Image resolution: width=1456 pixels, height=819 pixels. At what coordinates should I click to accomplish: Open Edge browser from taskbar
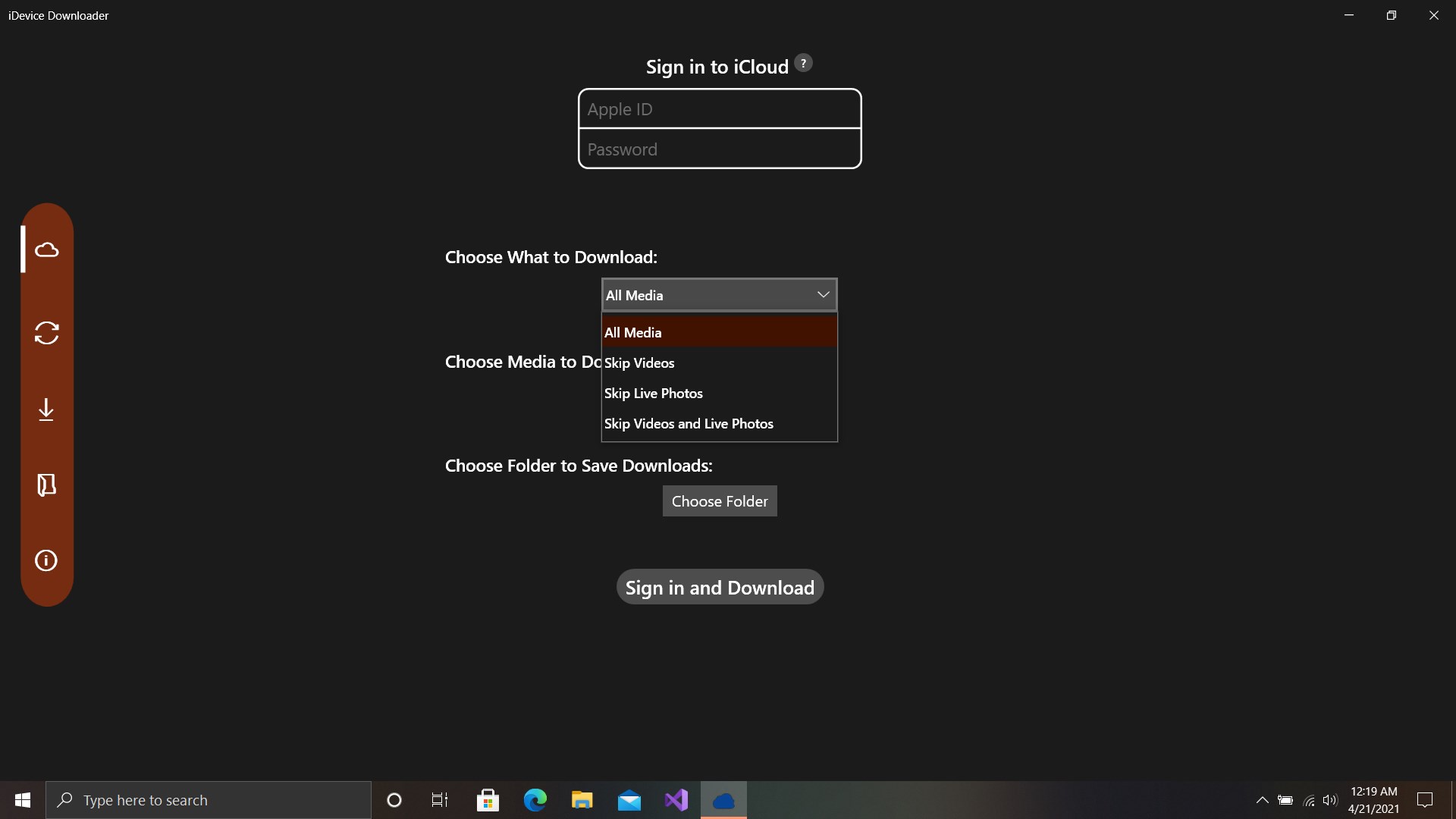[535, 800]
